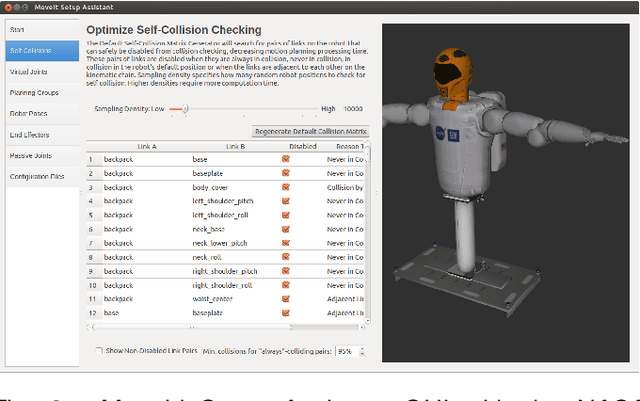The width and height of the screenshot is (640, 401).
Task: Select the neck_roll row in table
Action: pos(220,256)
